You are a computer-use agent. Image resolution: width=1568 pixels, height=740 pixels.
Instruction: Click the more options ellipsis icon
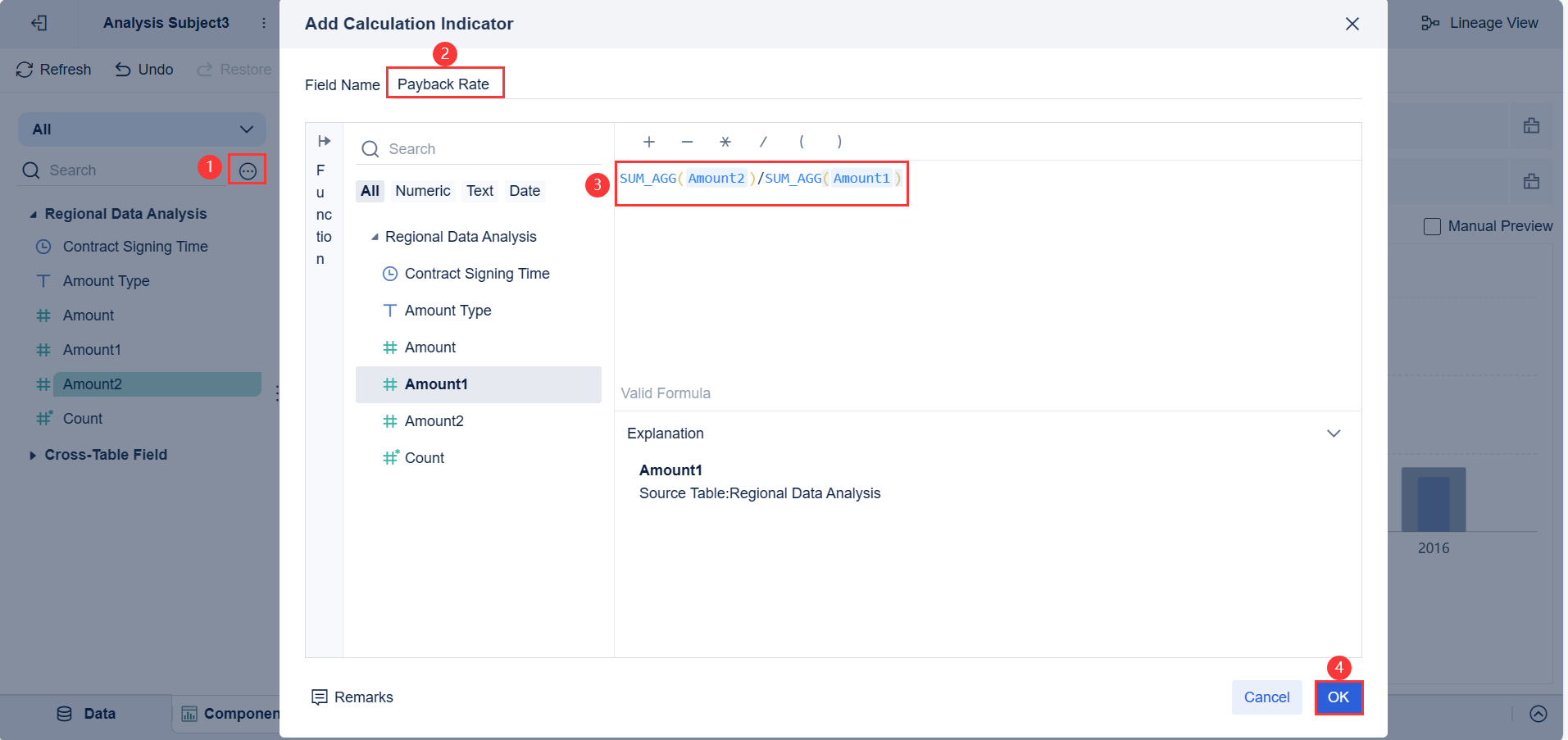click(248, 170)
